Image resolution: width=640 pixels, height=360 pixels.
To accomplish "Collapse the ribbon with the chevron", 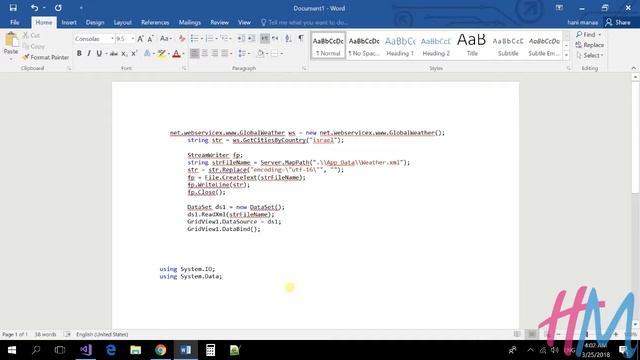I will pyautogui.click(x=633, y=68).
